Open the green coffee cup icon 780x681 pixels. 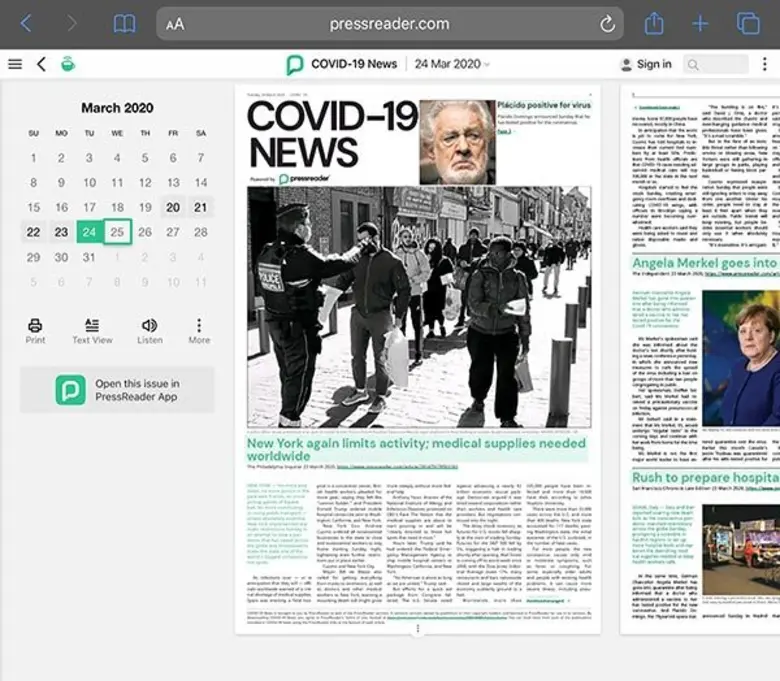pos(68,64)
